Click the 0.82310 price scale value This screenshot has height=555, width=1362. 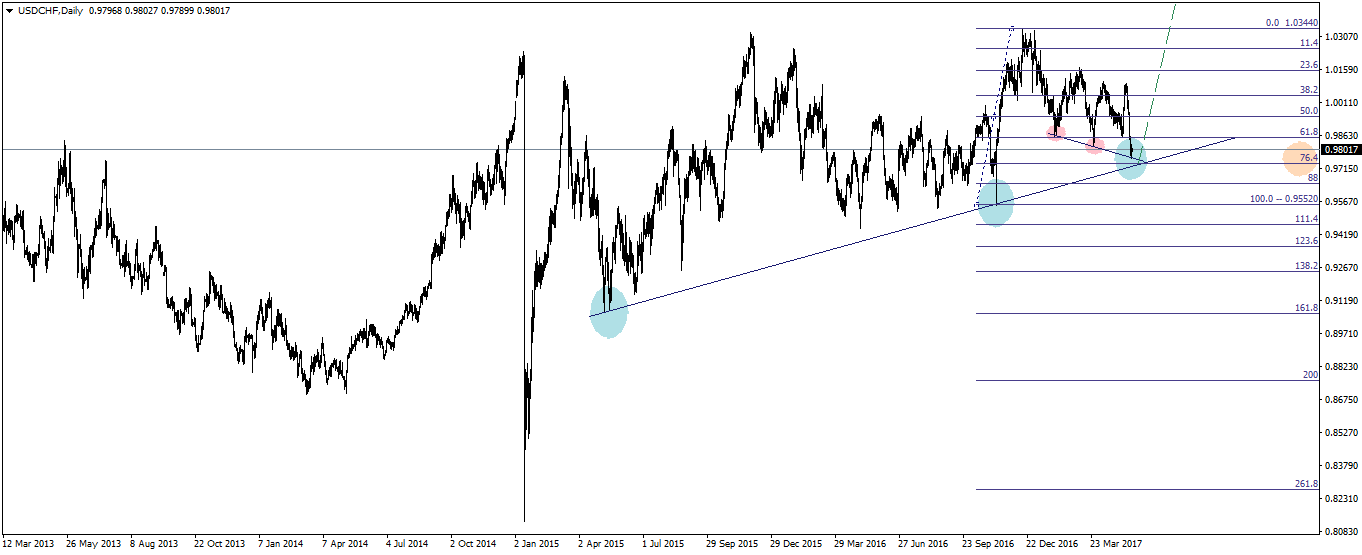click(1340, 499)
